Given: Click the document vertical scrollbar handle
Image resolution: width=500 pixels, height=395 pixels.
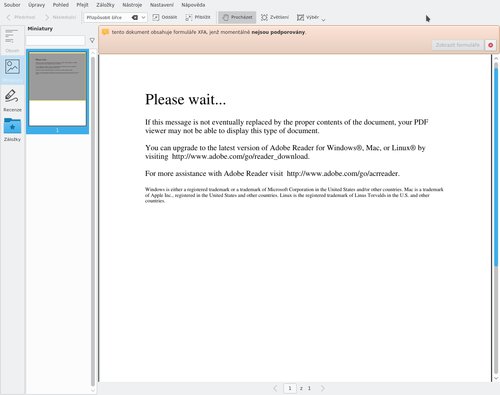Looking at the screenshot, I should click(496, 166).
